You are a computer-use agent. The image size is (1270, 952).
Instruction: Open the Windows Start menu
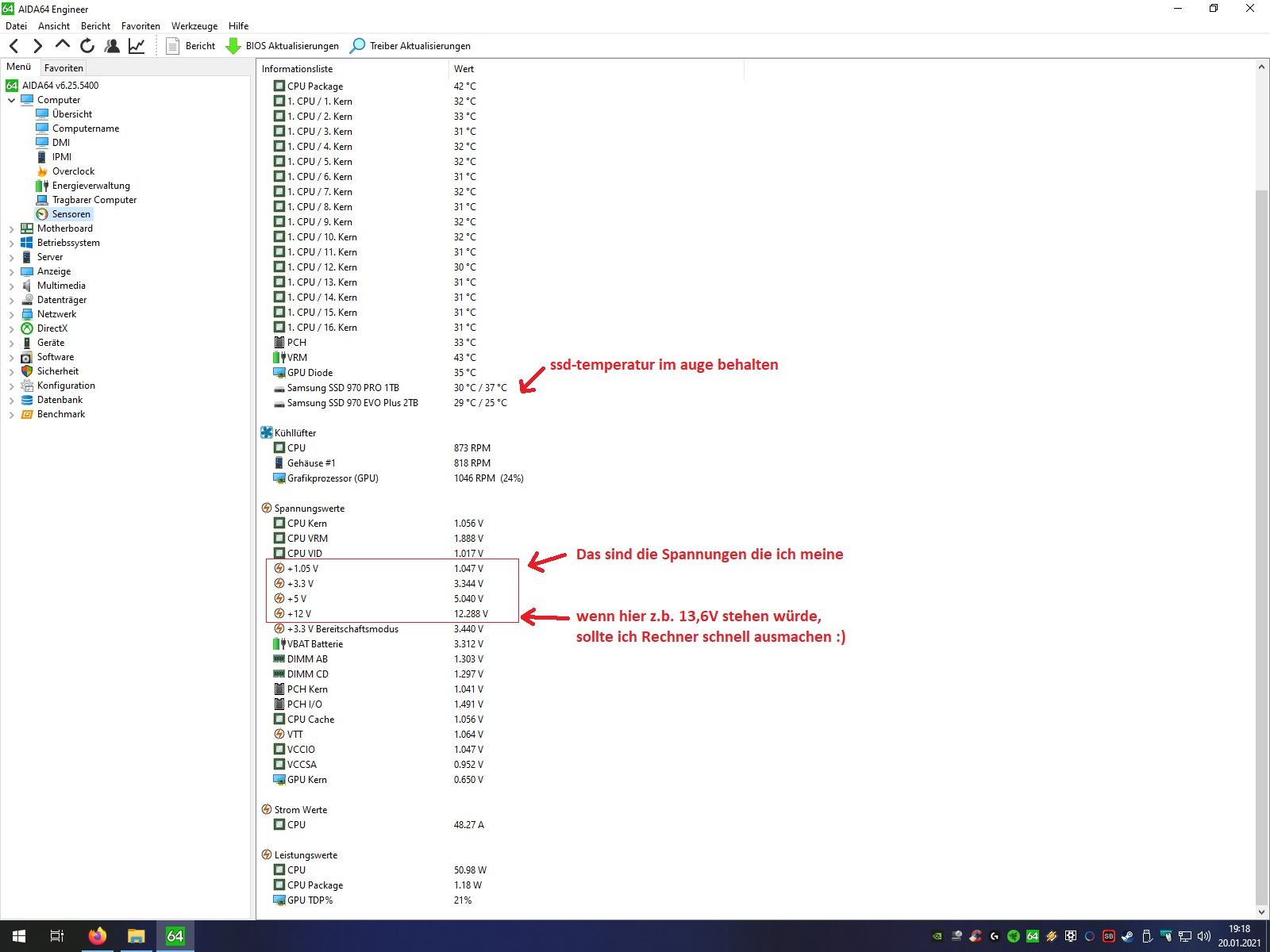(19, 936)
